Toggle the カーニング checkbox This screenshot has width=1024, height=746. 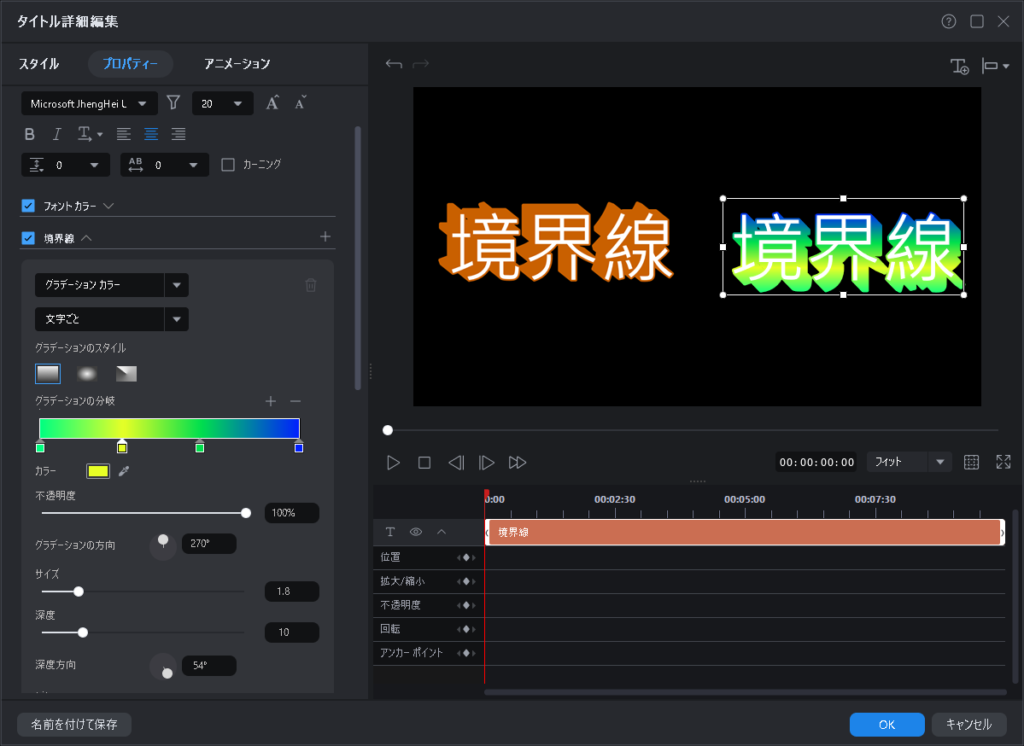pos(228,164)
